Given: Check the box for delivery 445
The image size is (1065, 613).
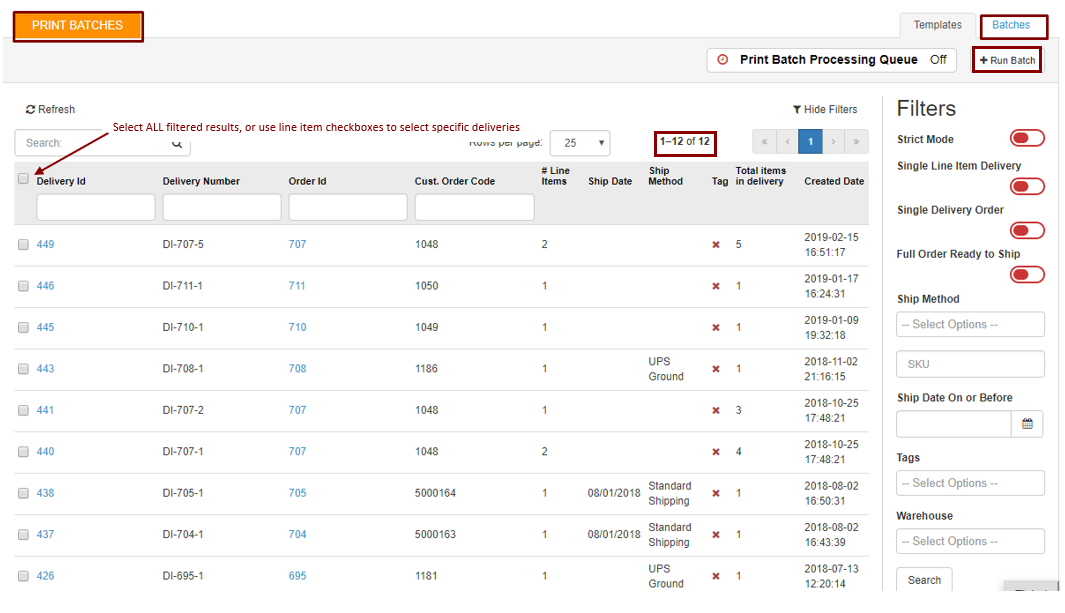Looking at the screenshot, I should [x=23, y=327].
